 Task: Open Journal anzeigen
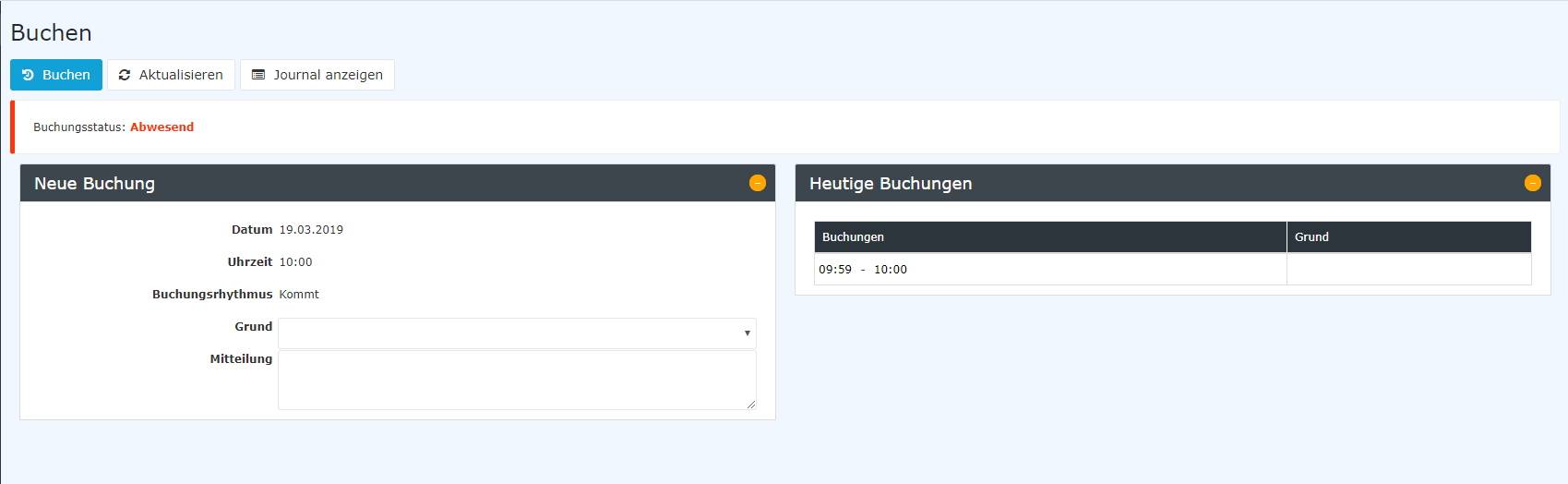(x=317, y=75)
